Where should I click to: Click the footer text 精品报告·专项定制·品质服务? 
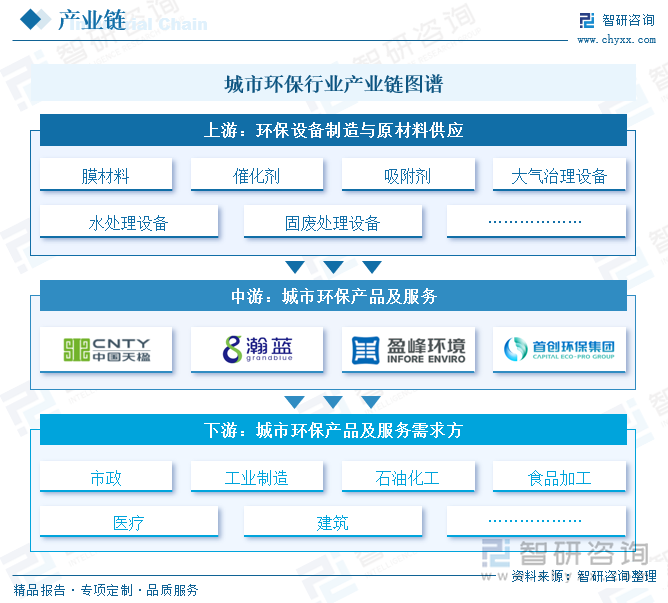(106, 590)
